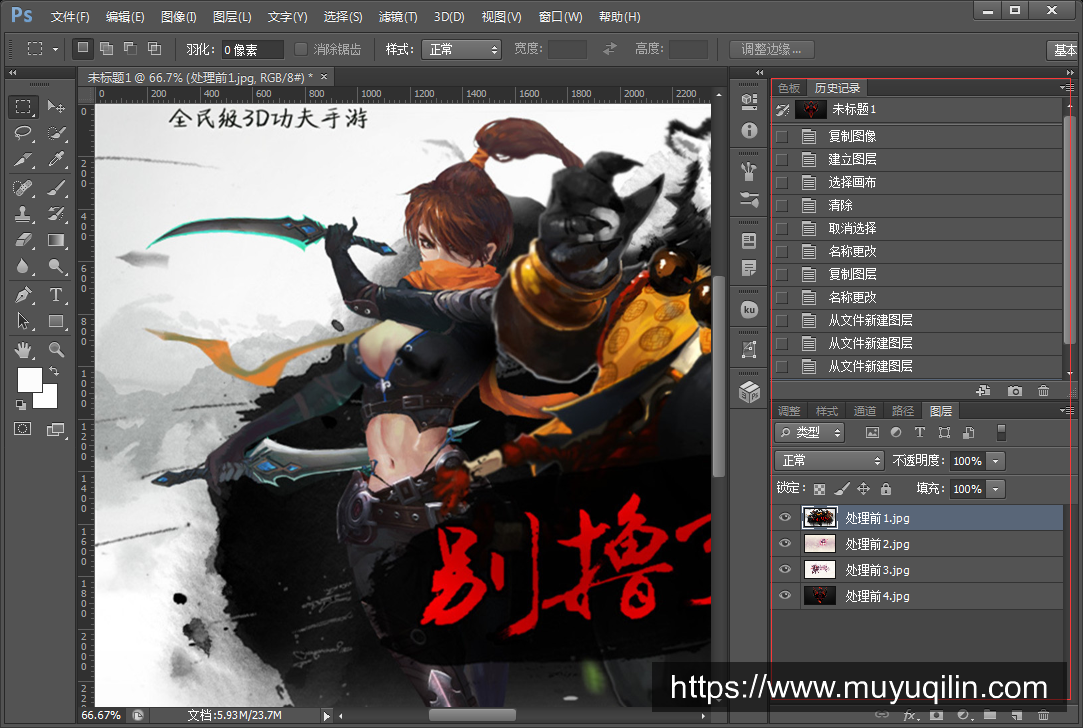The width and height of the screenshot is (1083, 728).
Task: Hide the 处理前2.jpg layer
Action: 785,544
